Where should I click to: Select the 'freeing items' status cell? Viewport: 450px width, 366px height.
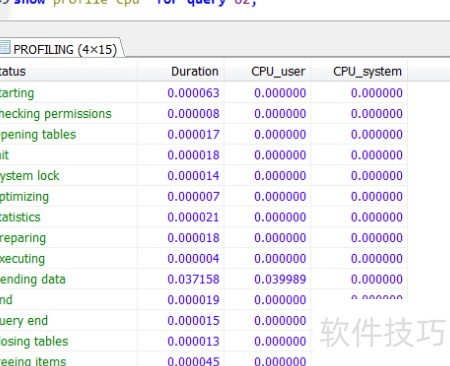coord(68,360)
